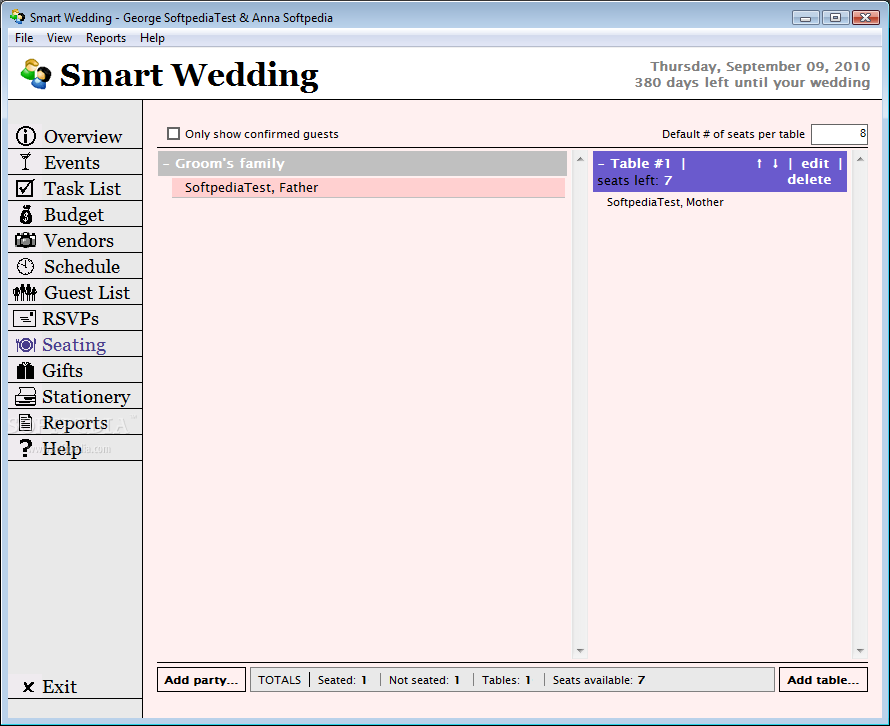Click Seats available: 7 total
Viewport: 890px width, 726px height.
(x=599, y=680)
